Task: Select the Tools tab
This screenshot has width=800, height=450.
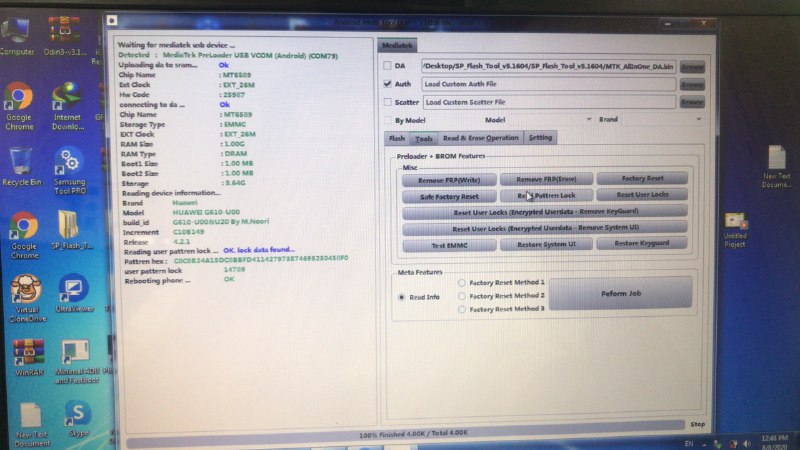Action: click(423, 138)
